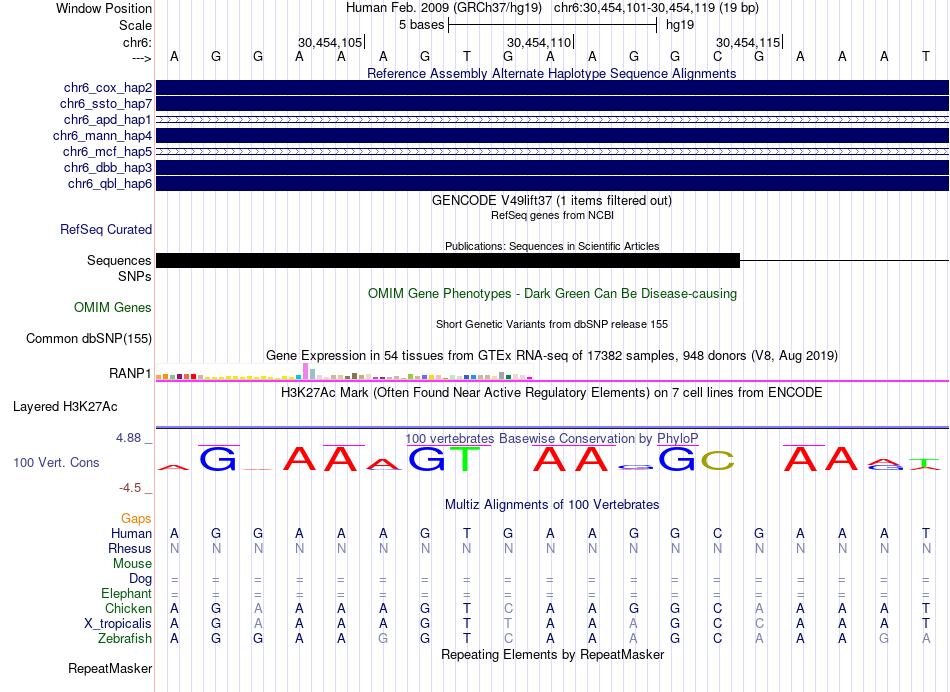Click the RefSeq Curated track label

106,230
